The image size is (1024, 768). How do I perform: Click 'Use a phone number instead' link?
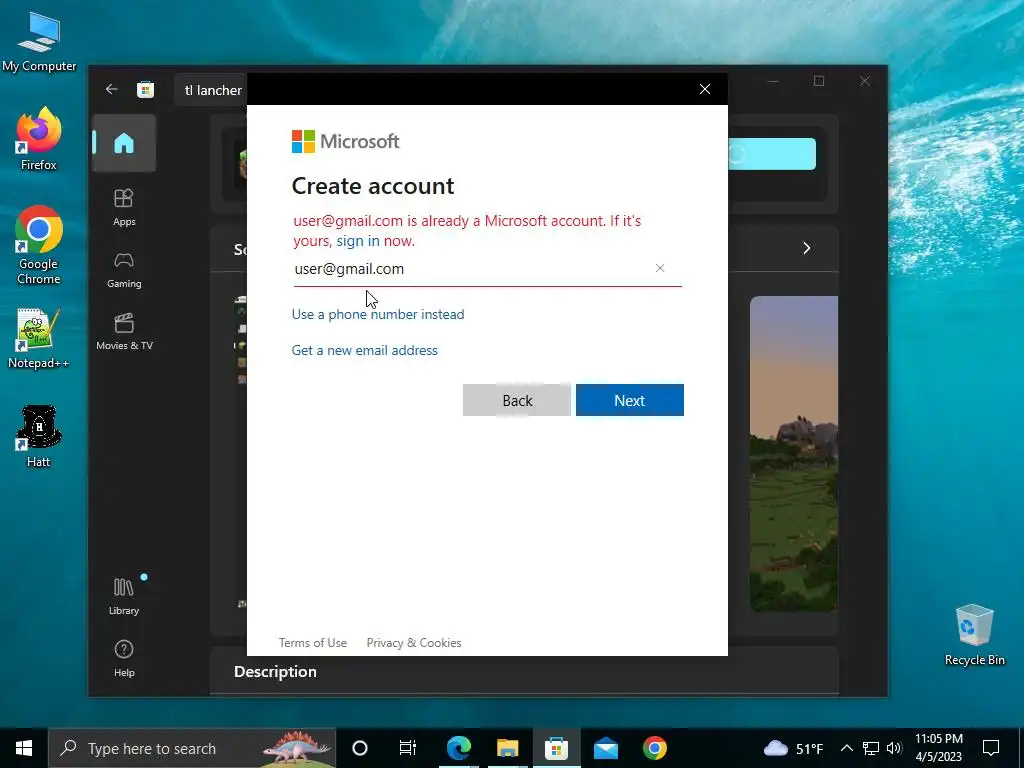[x=378, y=314]
